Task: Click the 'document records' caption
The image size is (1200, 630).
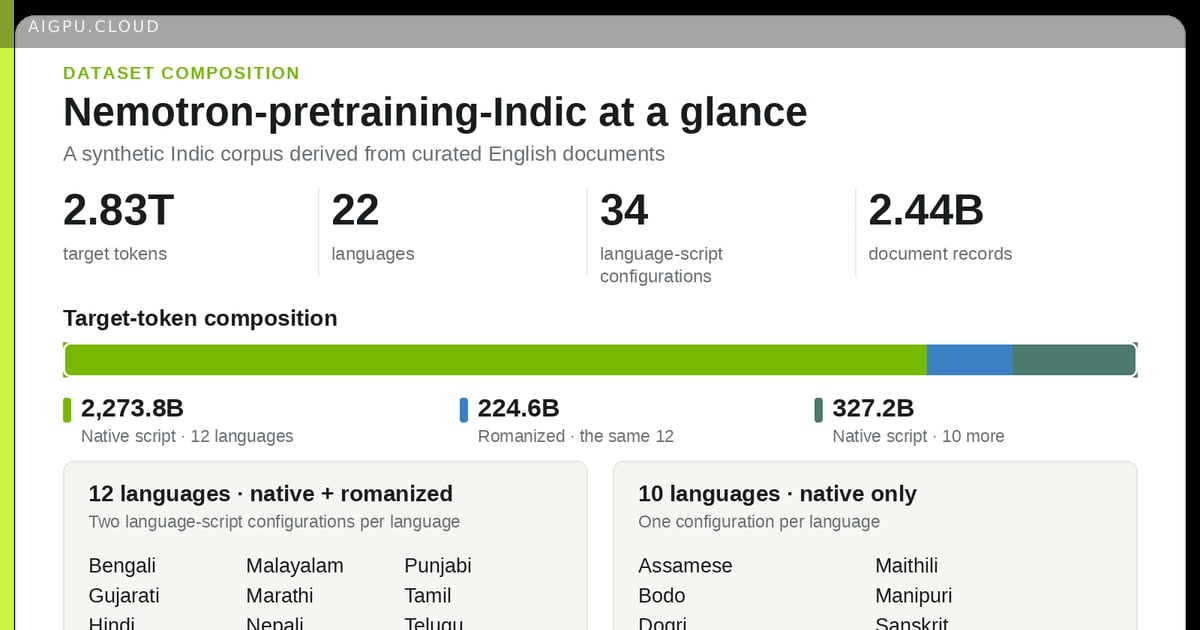Action: pyautogui.click(x=940, y=254)
